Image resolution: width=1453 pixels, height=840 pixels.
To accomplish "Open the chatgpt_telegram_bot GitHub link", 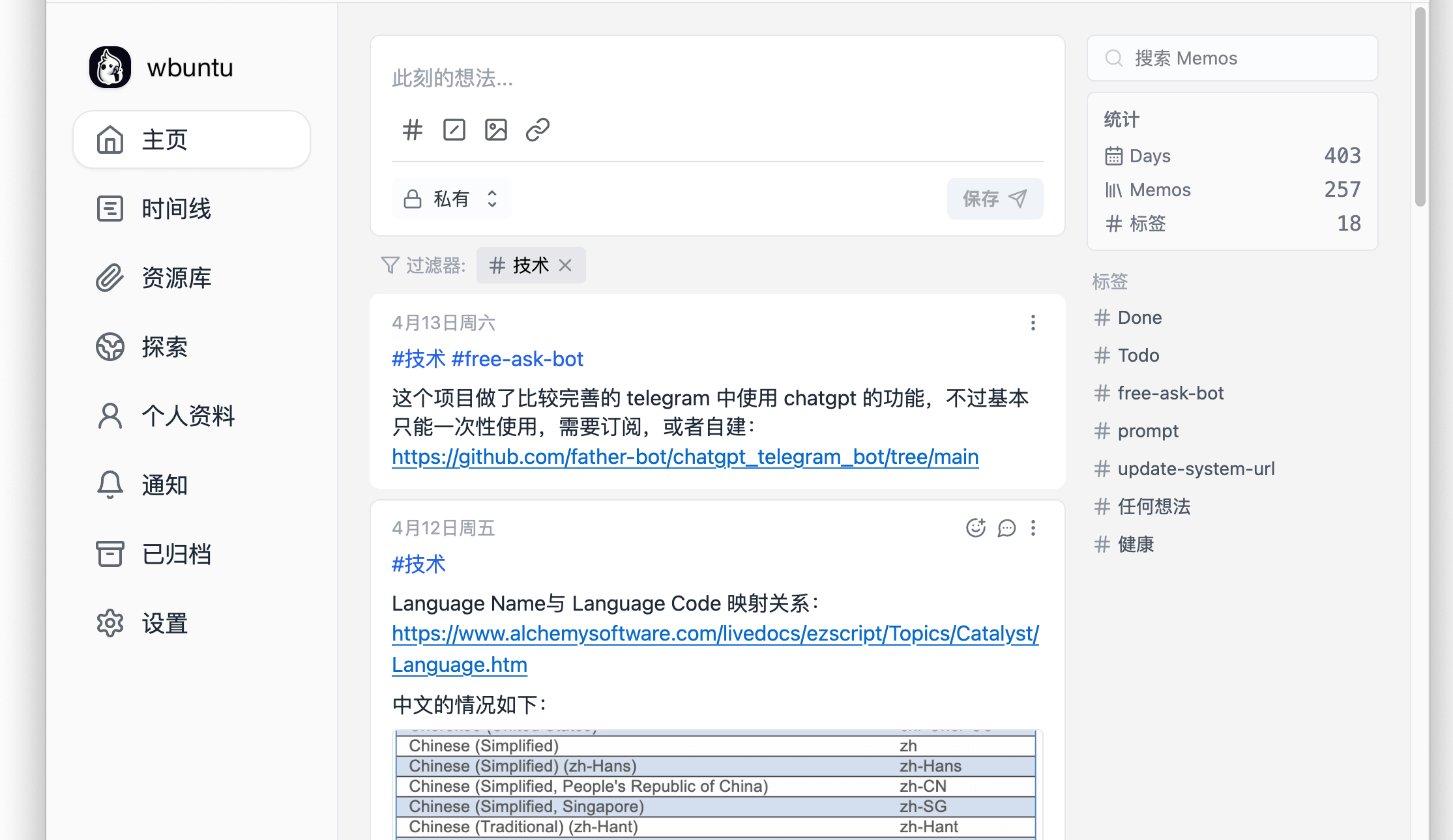I will coord(684,457).
